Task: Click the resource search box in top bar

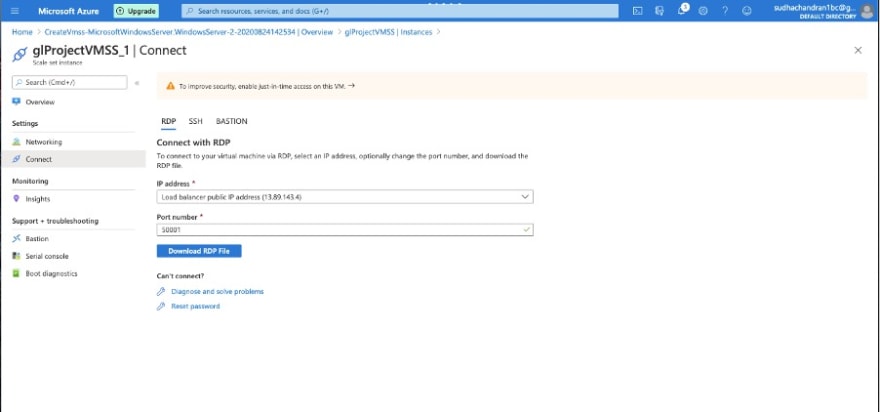Action: 400,11
